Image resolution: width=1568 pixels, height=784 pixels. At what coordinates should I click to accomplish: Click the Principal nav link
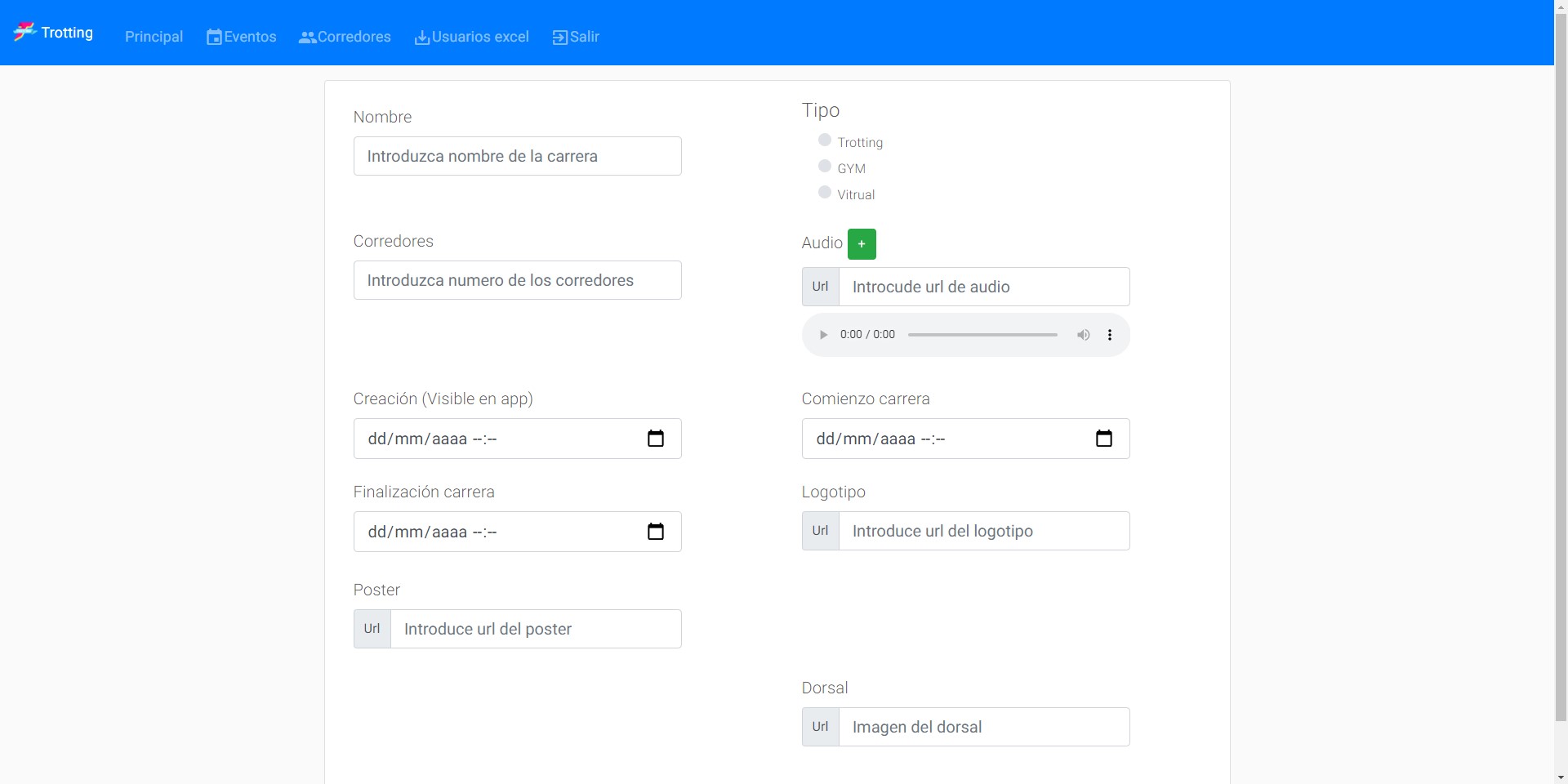click(154, 37)
